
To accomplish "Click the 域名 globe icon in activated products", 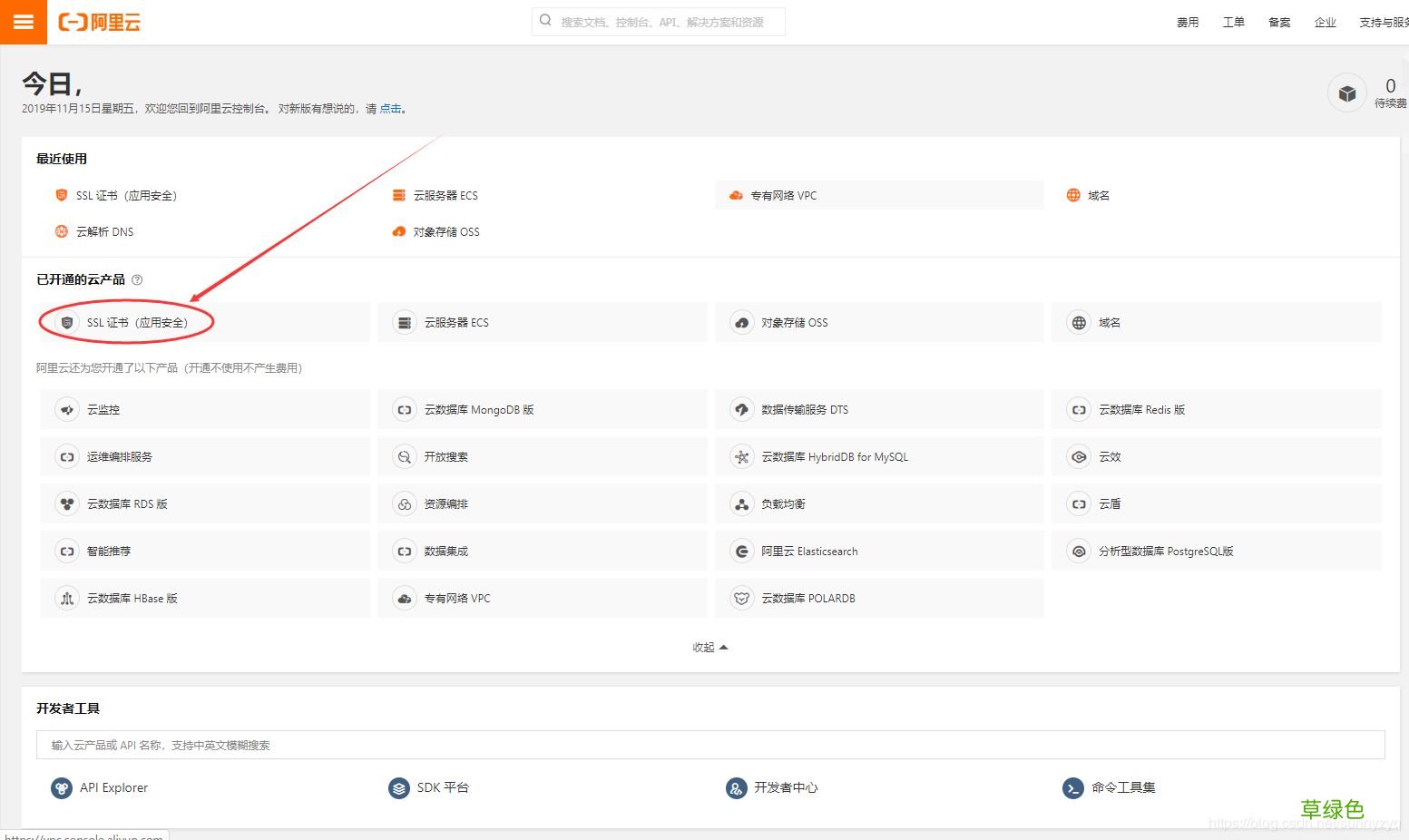I will 1079,322.
